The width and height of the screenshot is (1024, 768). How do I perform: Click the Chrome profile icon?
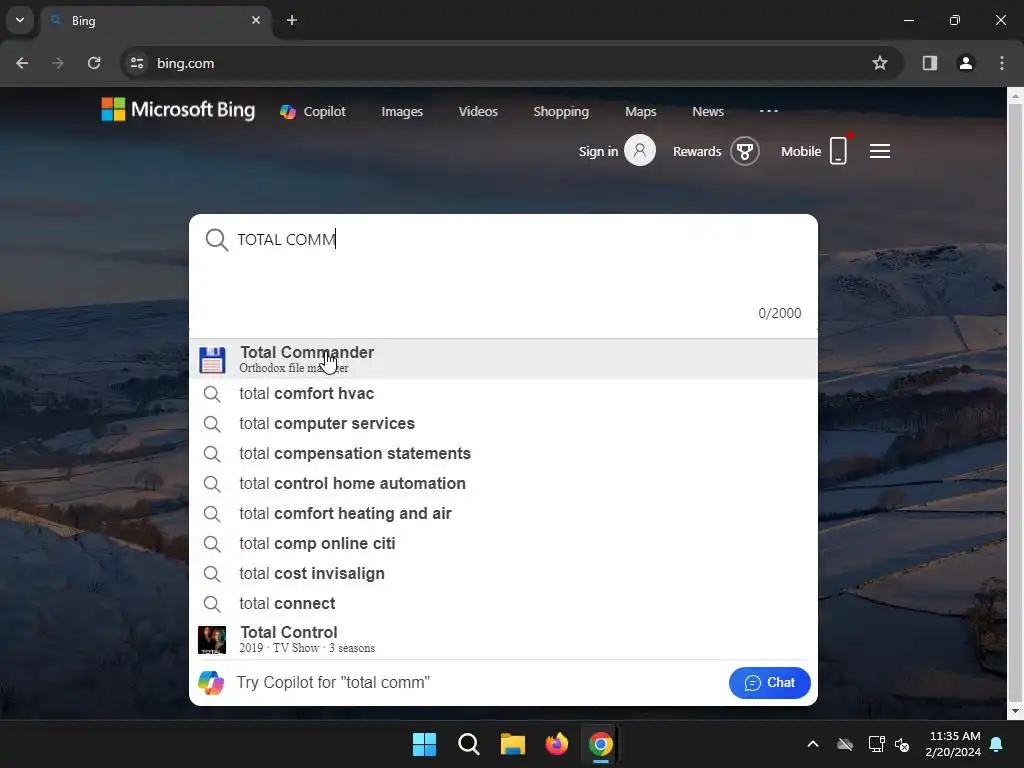[x=966, y=63]
